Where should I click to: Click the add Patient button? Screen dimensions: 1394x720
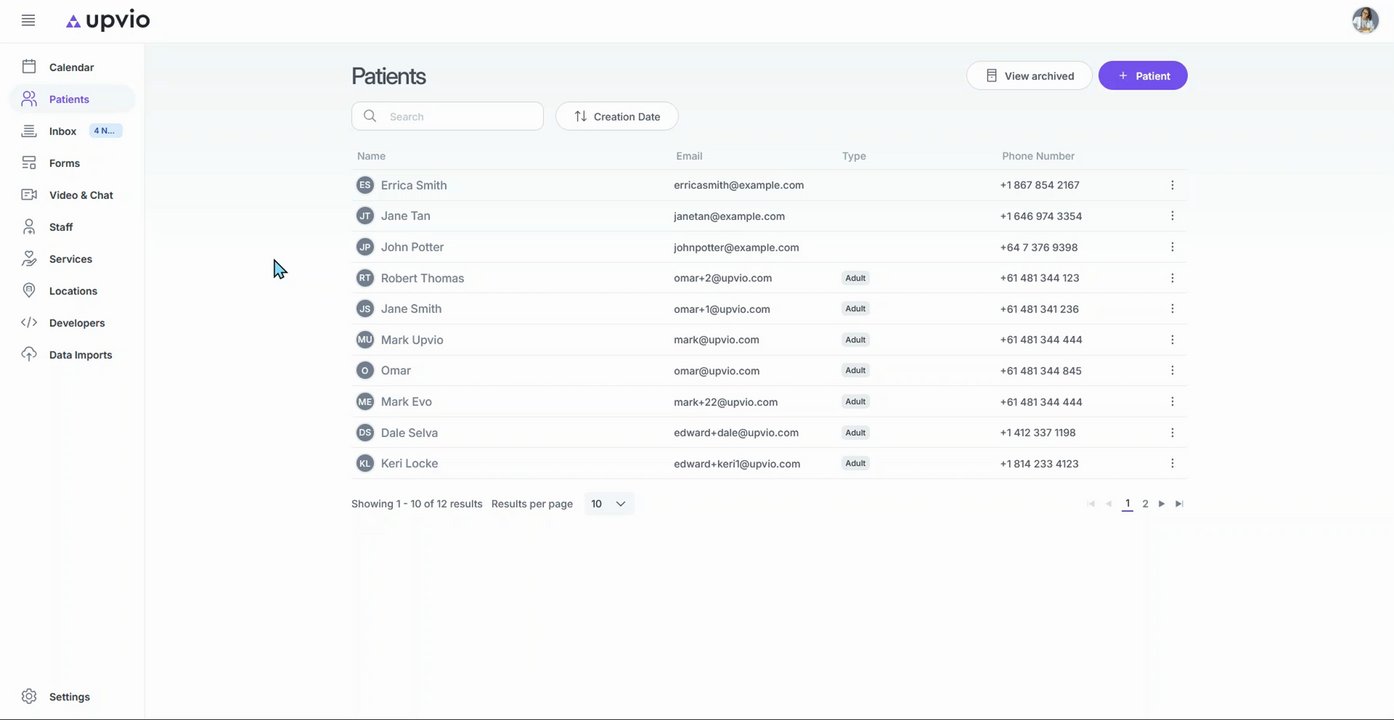(1143, 76)
